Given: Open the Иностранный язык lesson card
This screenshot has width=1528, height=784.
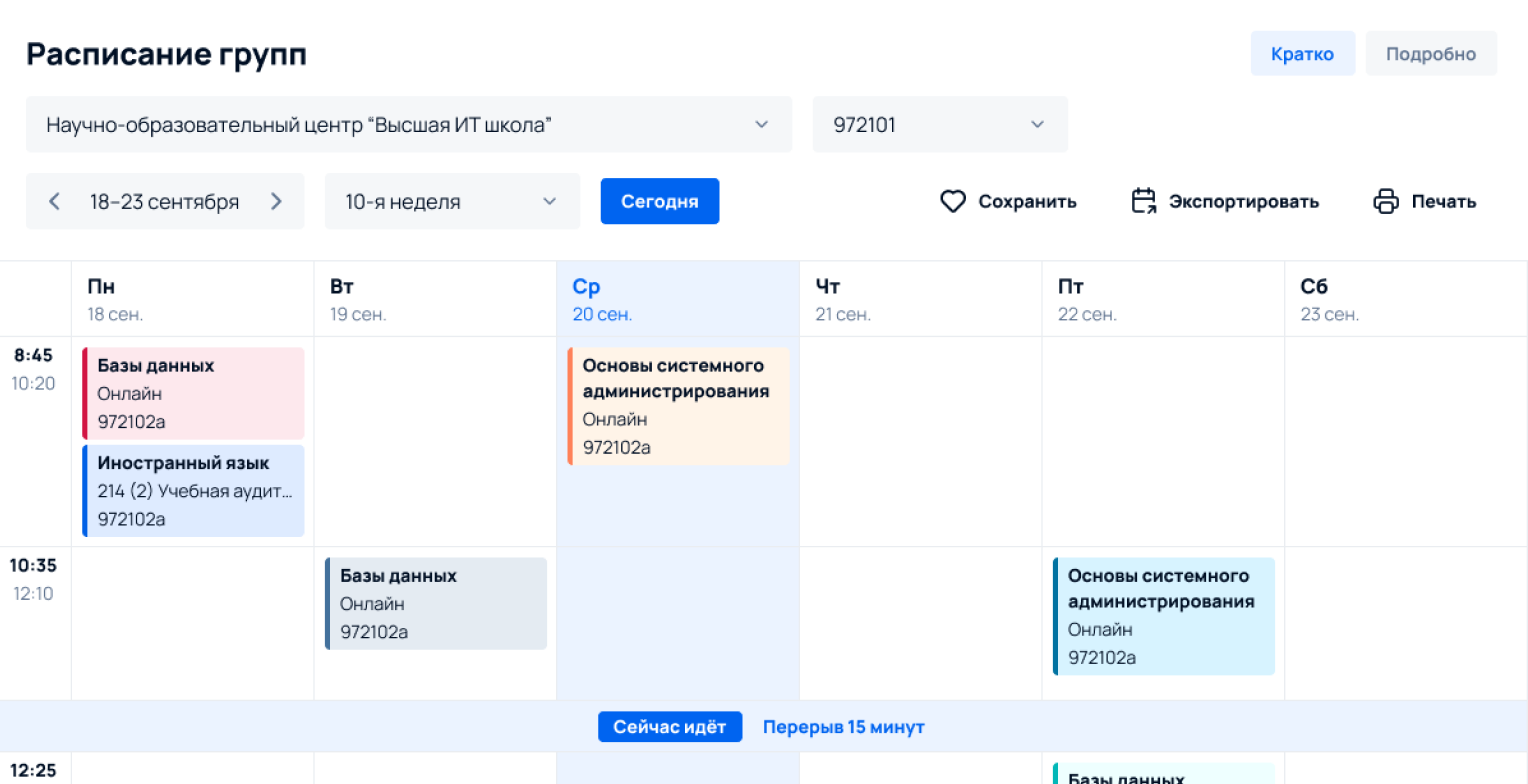Looking at the screenshot, I should (194, 491).
